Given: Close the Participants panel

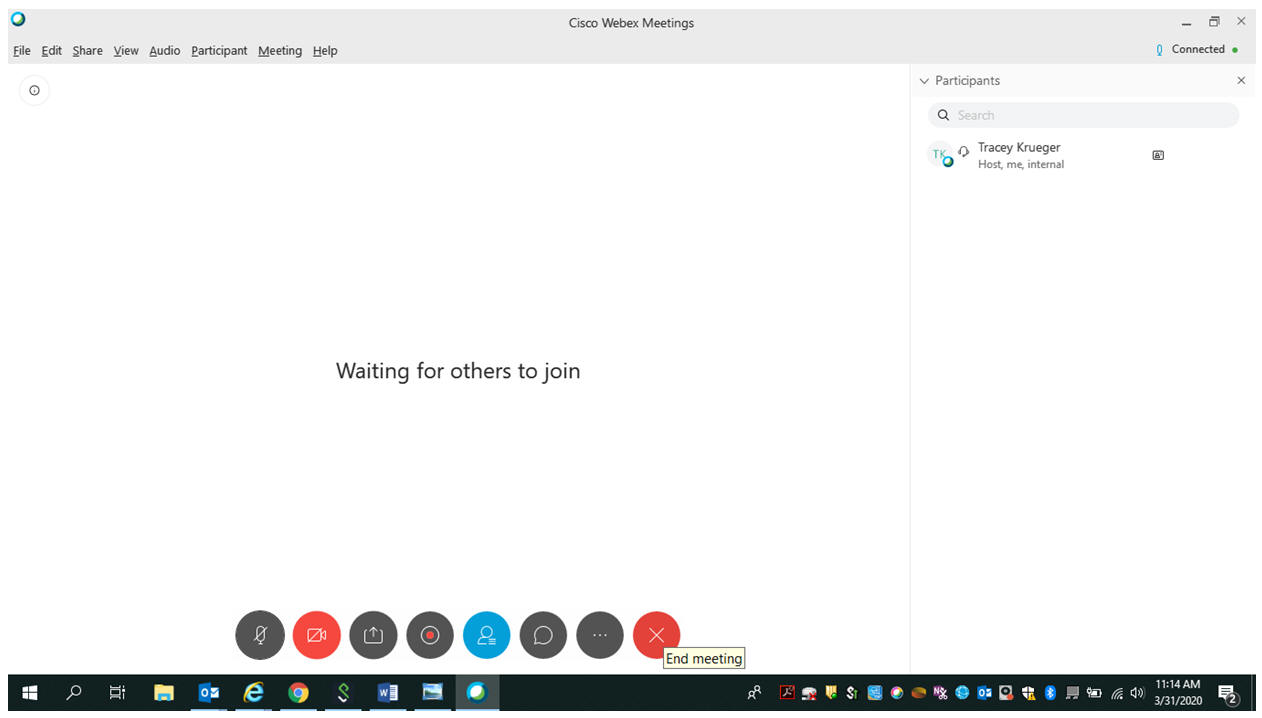Looking at the screenshot, I should pos(1241,81).
